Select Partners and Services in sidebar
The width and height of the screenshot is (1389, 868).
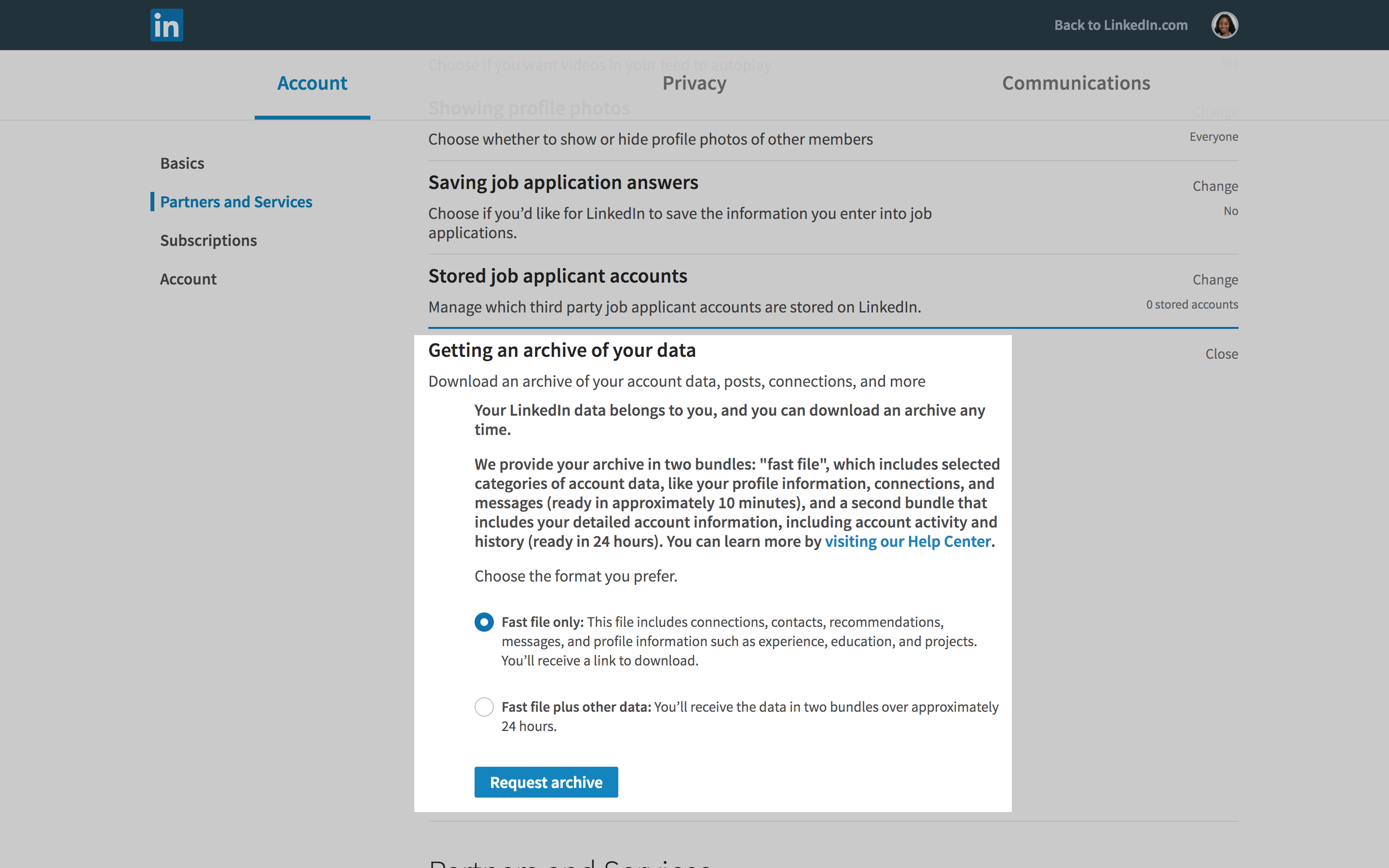click(x=236, y=202)
